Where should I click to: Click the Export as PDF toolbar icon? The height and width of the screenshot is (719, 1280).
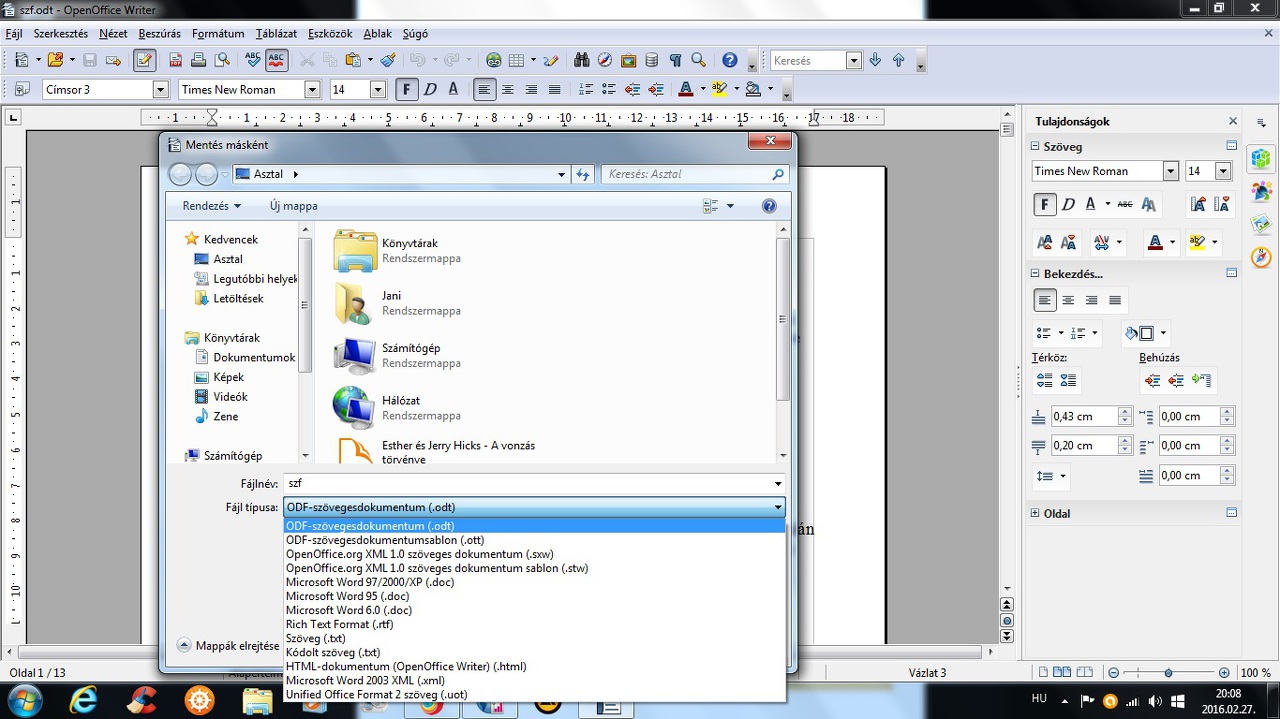(176, 60)
